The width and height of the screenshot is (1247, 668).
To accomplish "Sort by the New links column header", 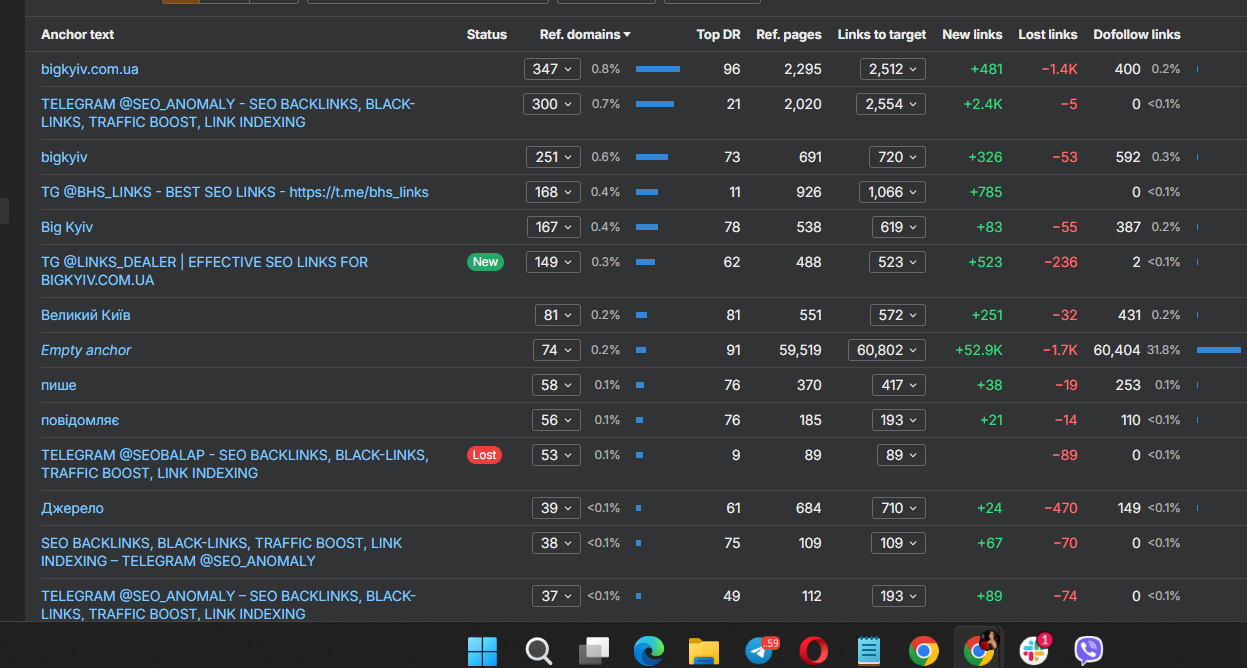I will 972,34.
